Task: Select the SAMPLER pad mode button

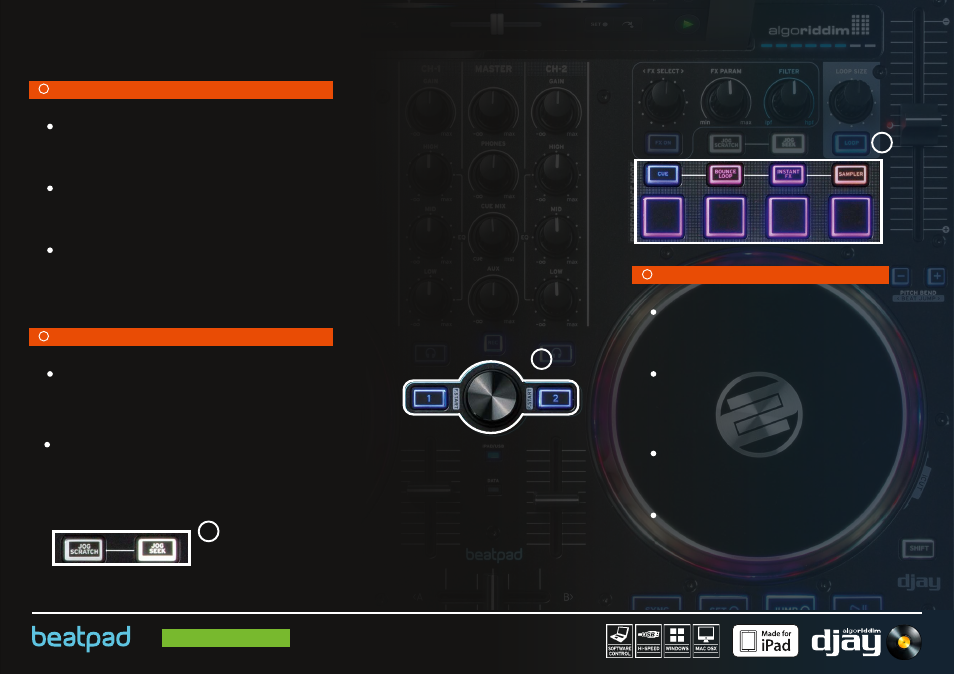Action: 851,174
